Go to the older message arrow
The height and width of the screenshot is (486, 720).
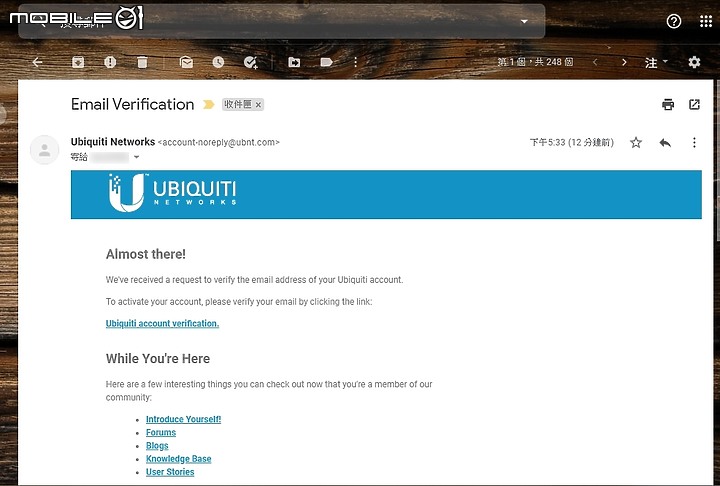(x=624, y=62)
